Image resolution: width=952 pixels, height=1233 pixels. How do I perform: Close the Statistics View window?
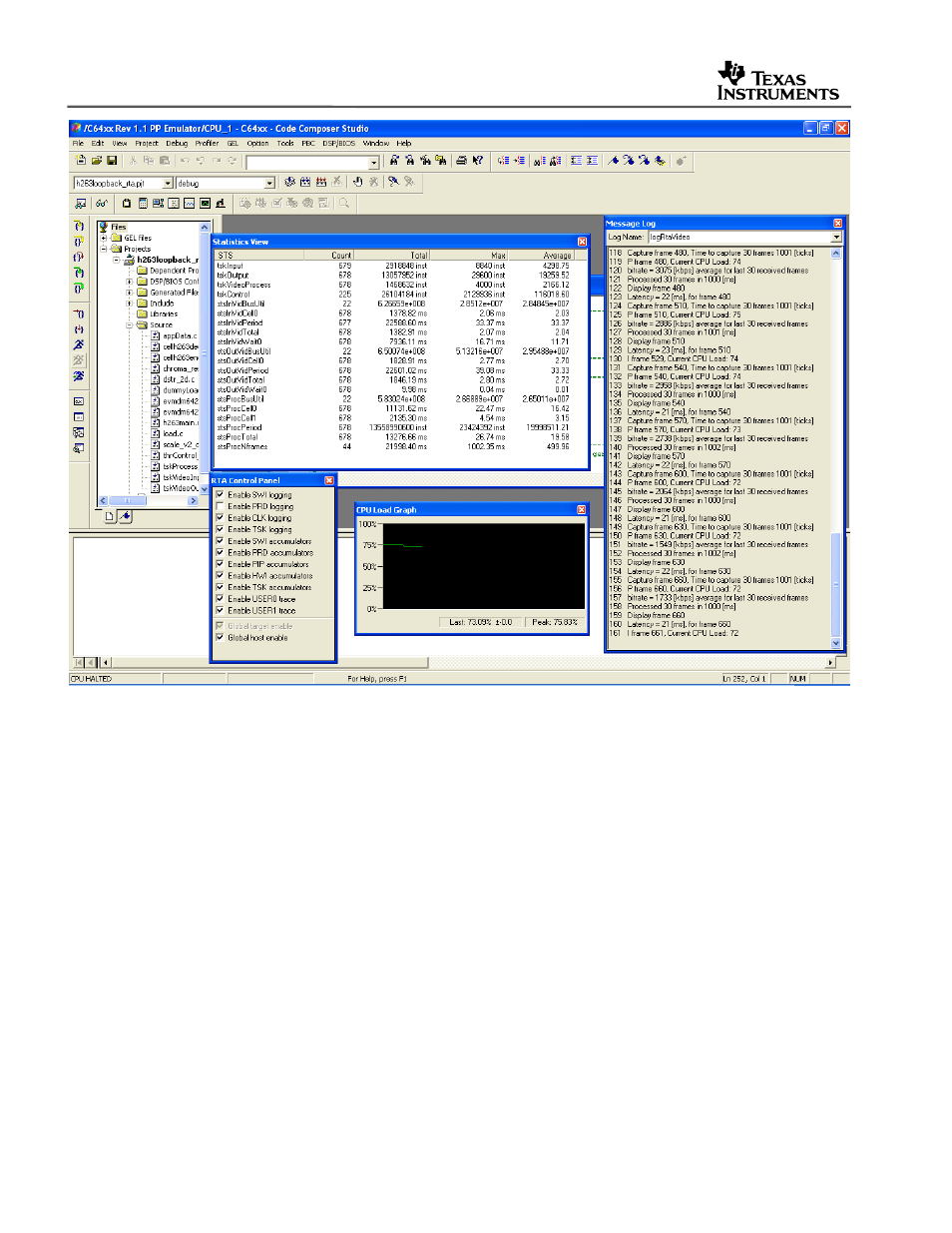582,242
